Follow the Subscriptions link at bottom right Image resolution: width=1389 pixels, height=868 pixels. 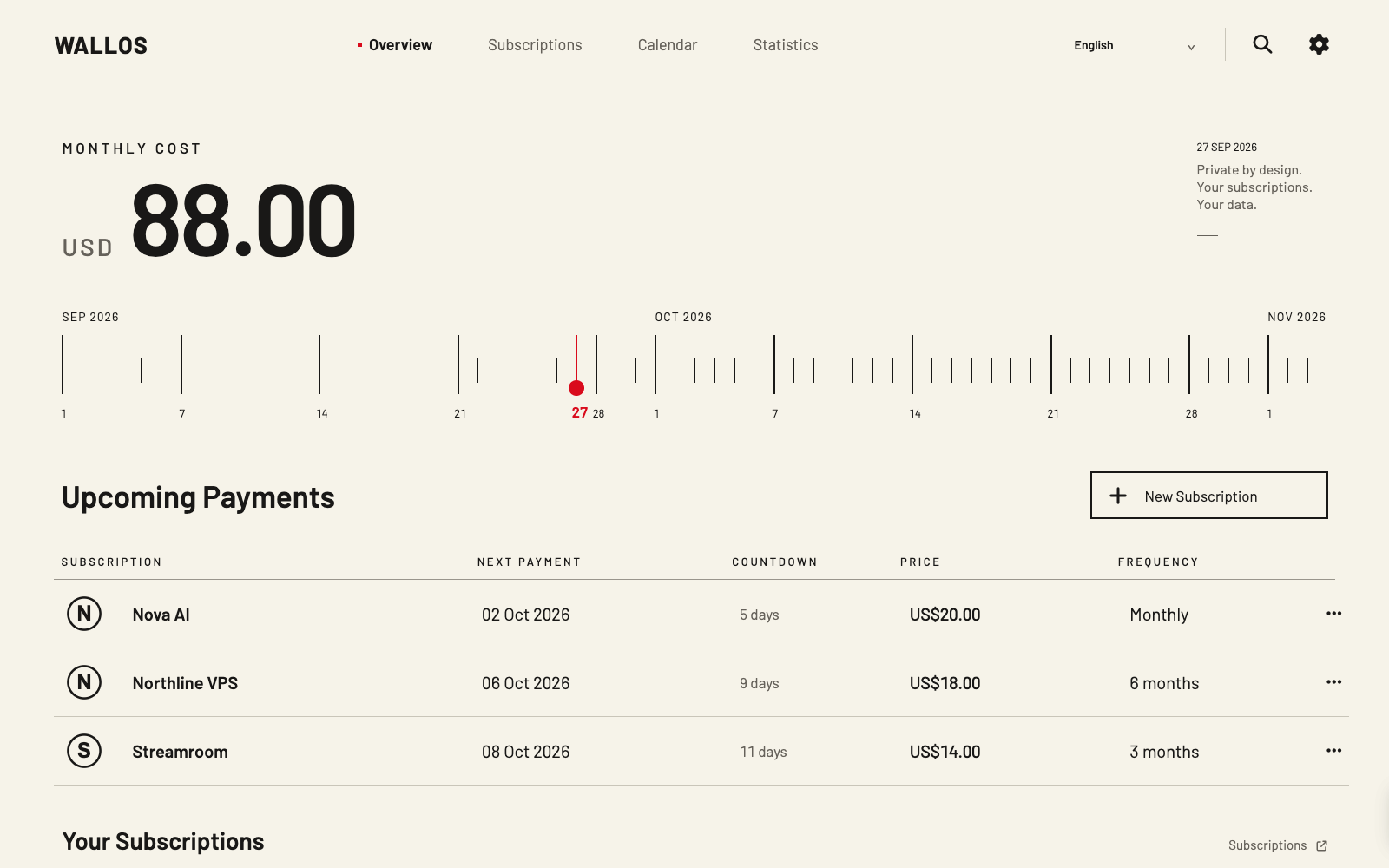(1267, 845)
